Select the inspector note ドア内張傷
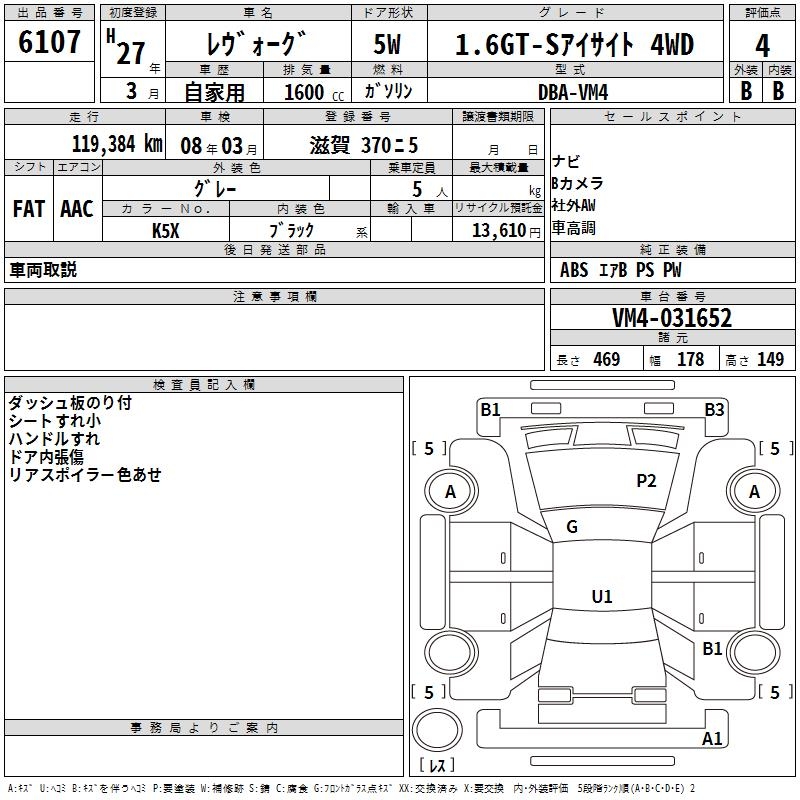Screen dimensions: 800x800 [x=46, y=456]
